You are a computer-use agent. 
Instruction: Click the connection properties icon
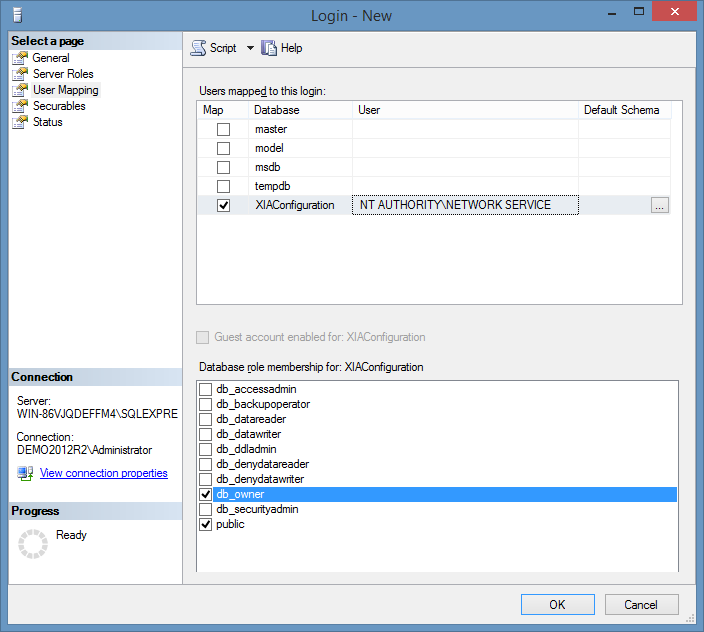pyautogui.click(x=25, y=473)
